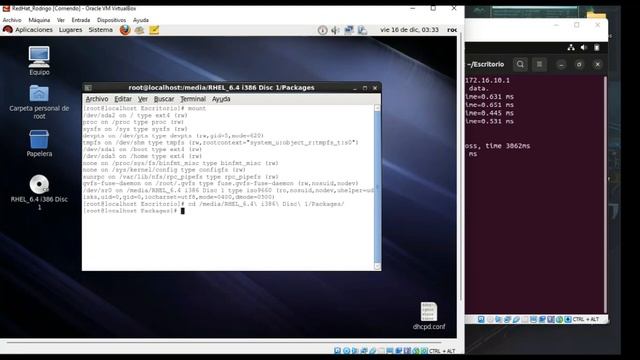This screenshot has height=360, width=640.
Task: Click the terminal prompt at the cursor line
Action: [x=134, y=211]
